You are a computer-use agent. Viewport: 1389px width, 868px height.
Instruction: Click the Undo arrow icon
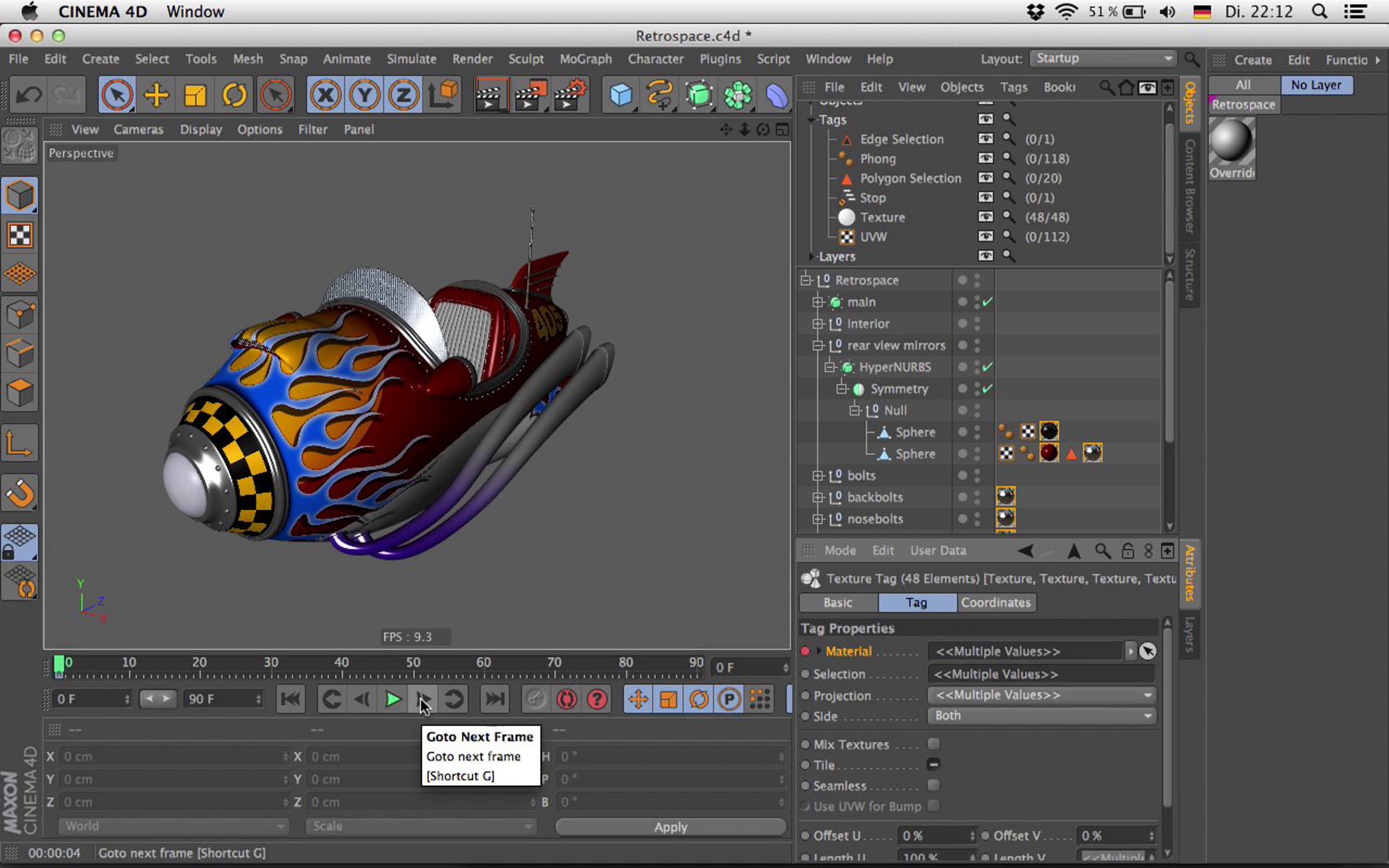[28, 94]
